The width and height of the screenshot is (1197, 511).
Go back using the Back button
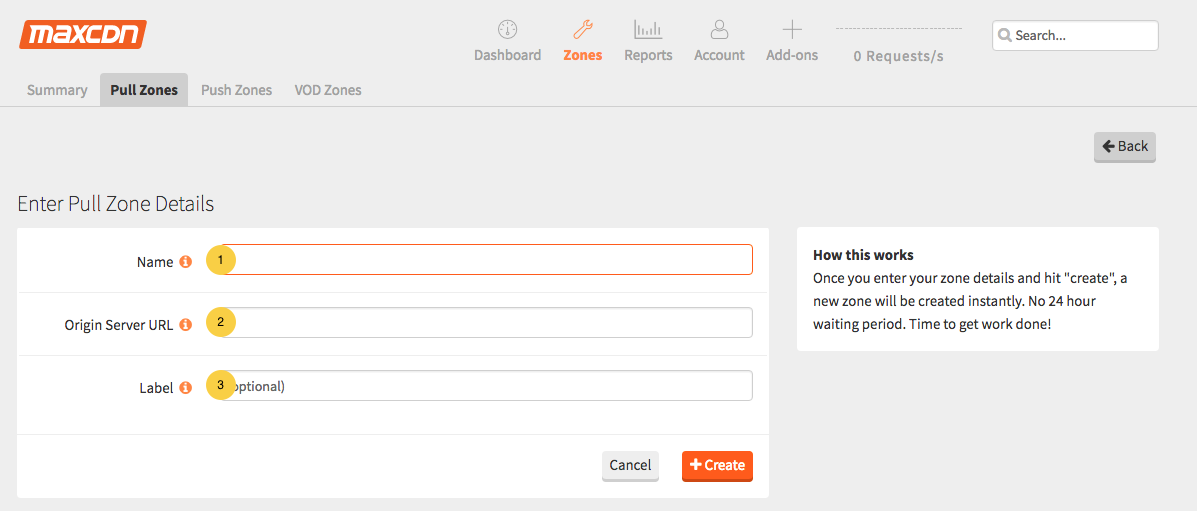click(1124, 146)
